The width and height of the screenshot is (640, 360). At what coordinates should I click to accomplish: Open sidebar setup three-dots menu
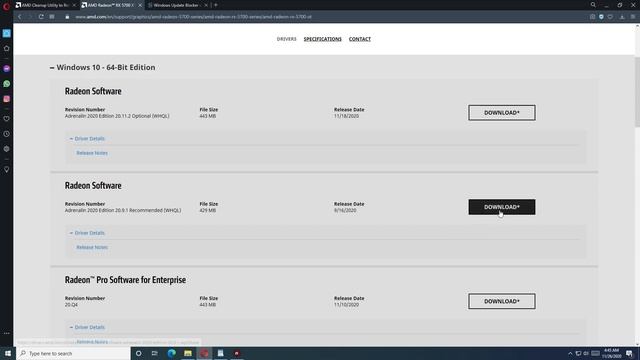click(7, 333)
